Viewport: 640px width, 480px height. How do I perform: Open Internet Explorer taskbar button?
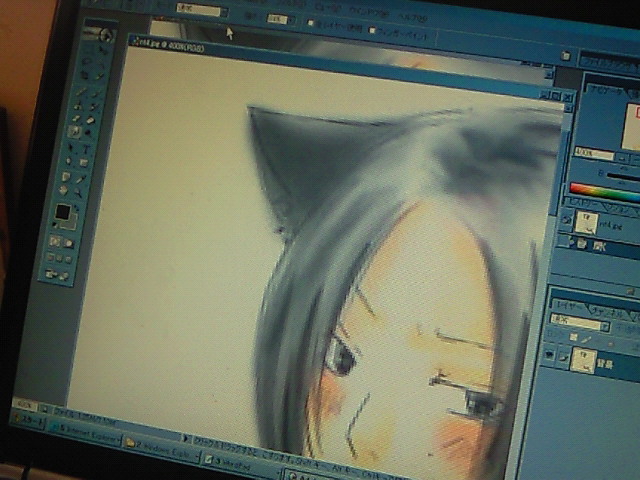click(86, 432)
